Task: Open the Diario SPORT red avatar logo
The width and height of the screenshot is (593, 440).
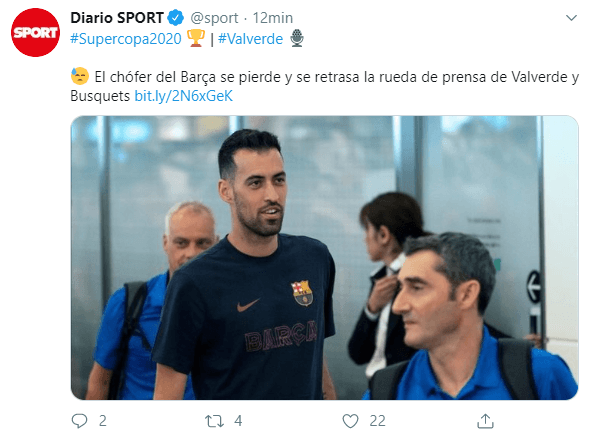Action: click(x=35, y=33)
